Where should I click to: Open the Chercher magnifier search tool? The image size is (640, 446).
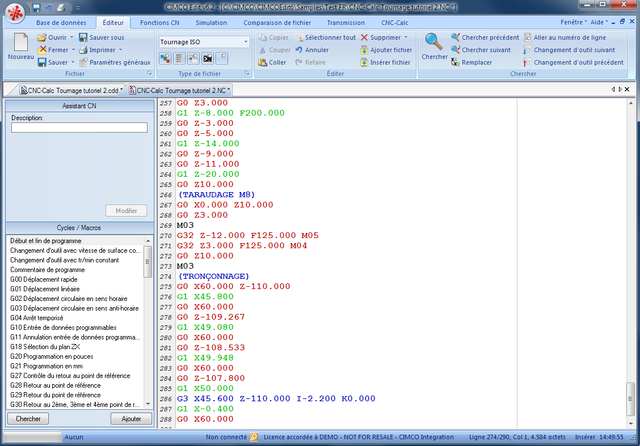click(x=434, y=47)
